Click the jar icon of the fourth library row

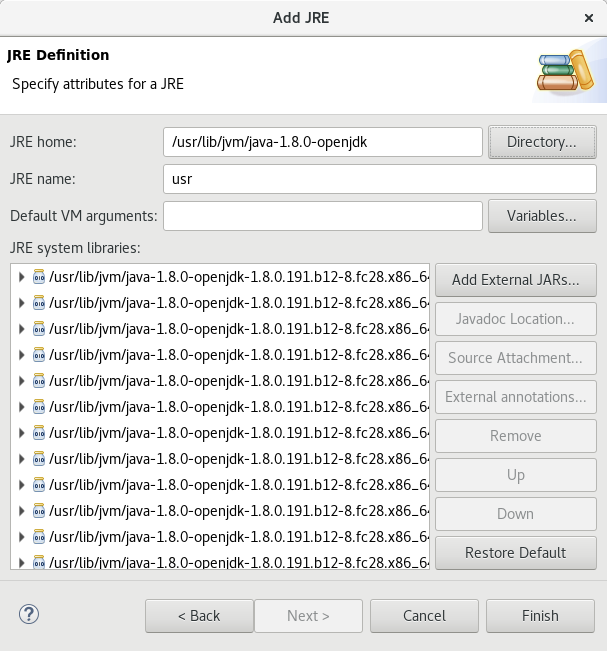click(x=39, y=355)
